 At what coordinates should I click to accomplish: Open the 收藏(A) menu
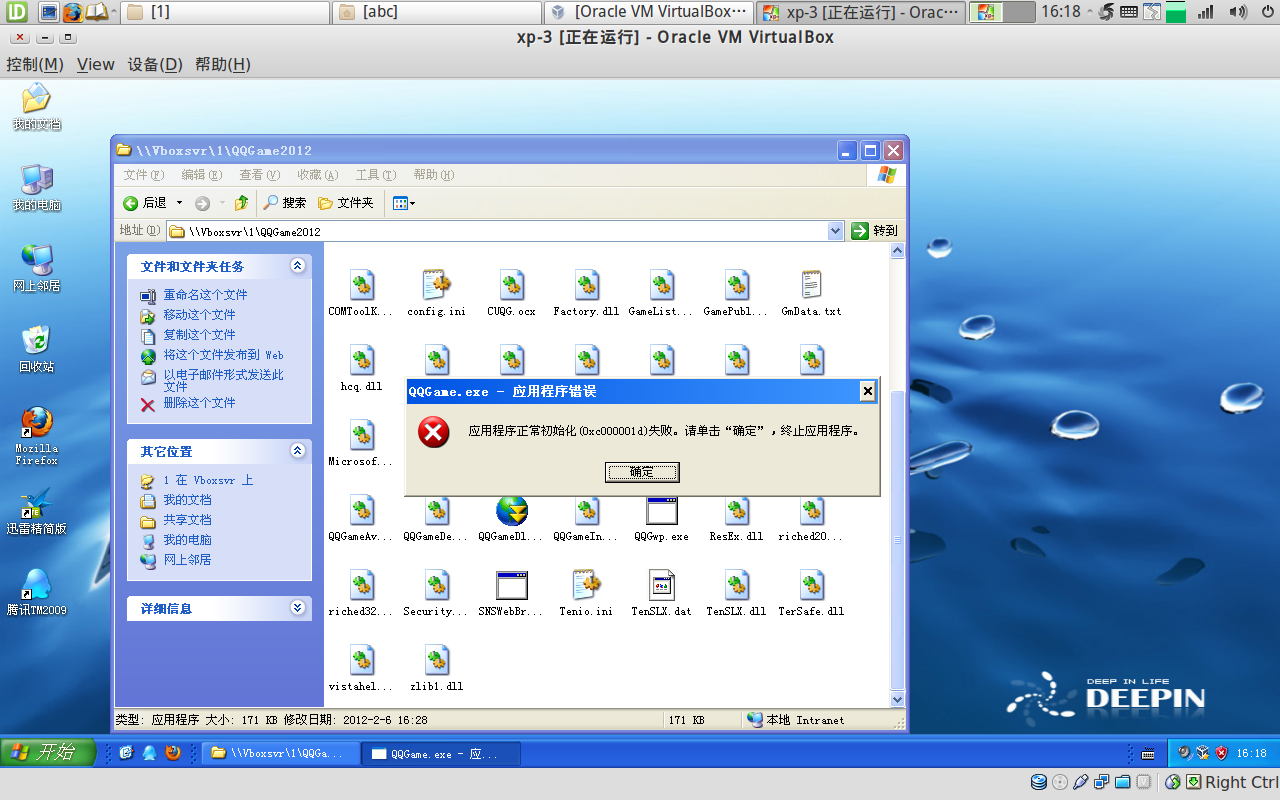click(317, 175)
